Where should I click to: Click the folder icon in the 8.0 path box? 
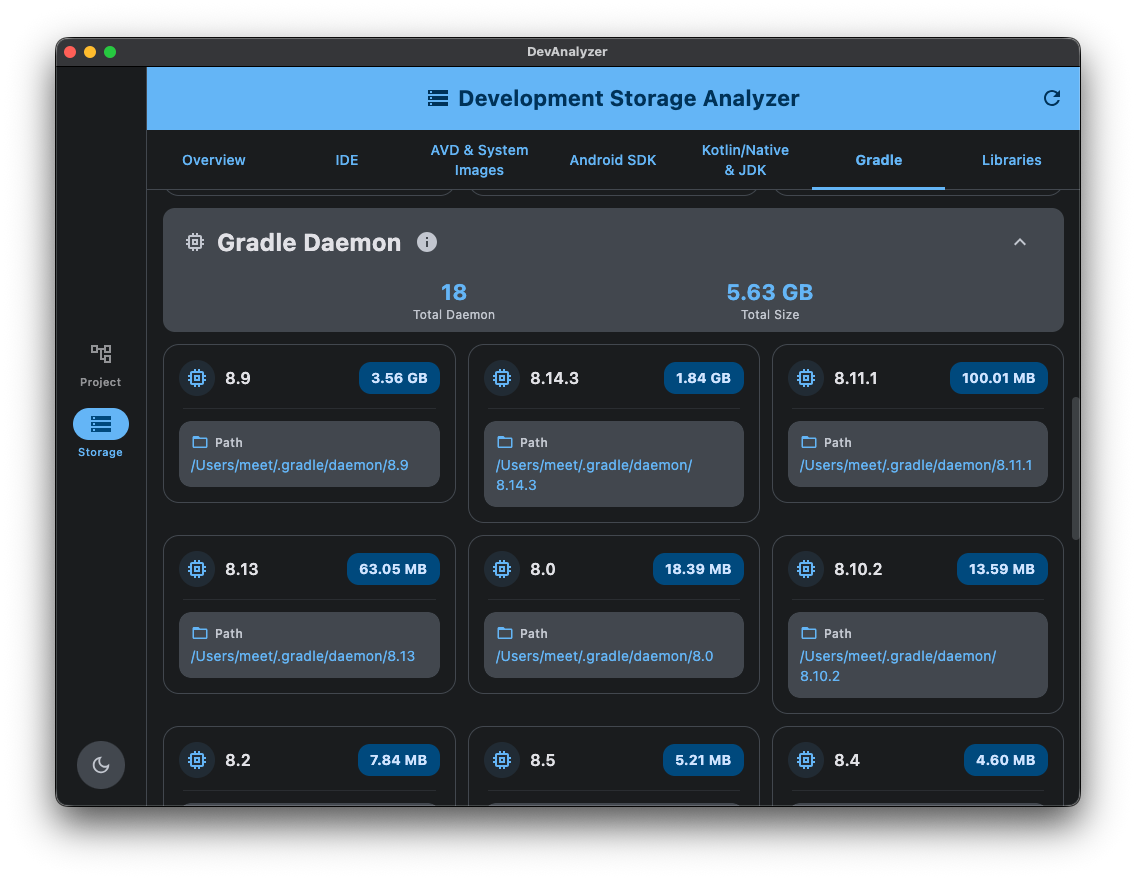[505, 633]
